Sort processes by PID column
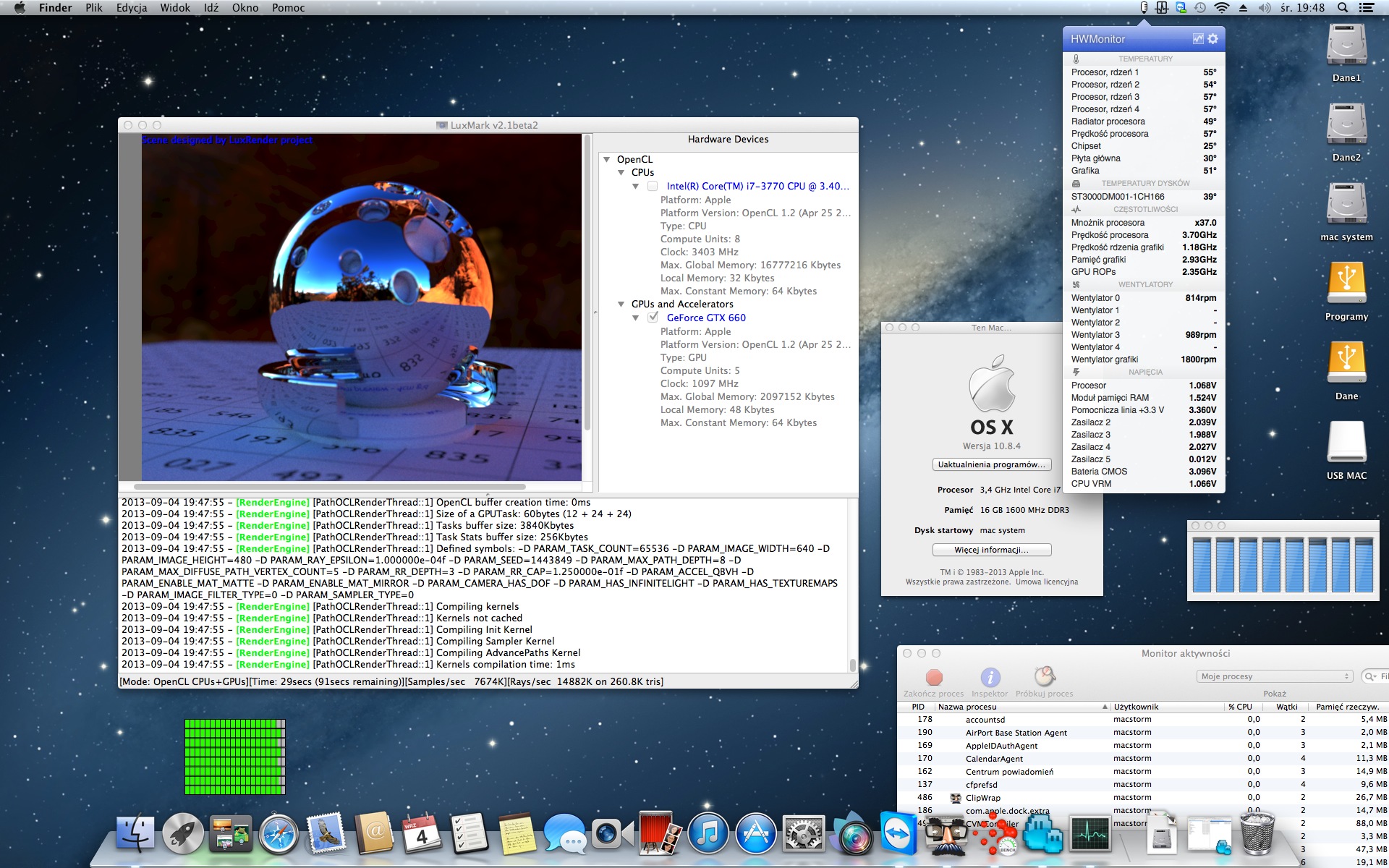This screenshot has width=1389, height=868. coord(918,707)
